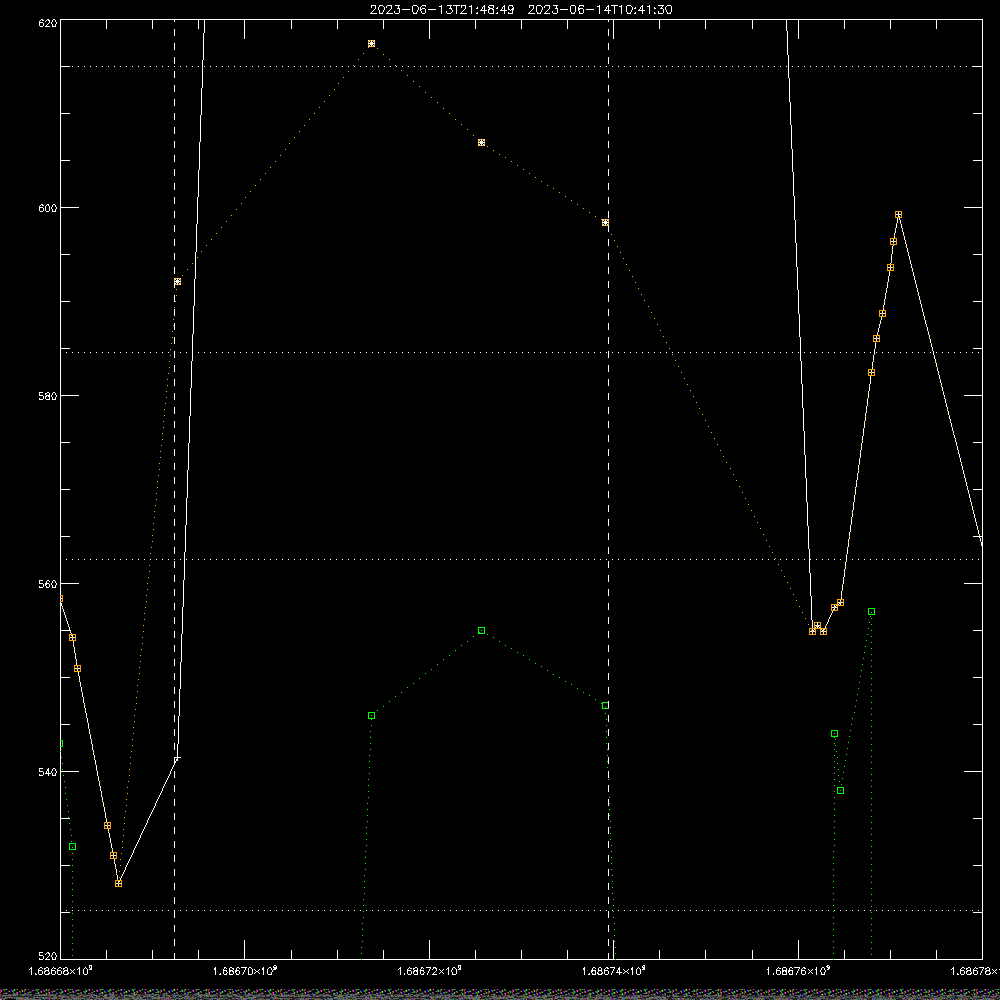Select the orange marker near 598 by second dashed line
Viewport: 1000px width, 1000px height.
[x=605, y=223]
